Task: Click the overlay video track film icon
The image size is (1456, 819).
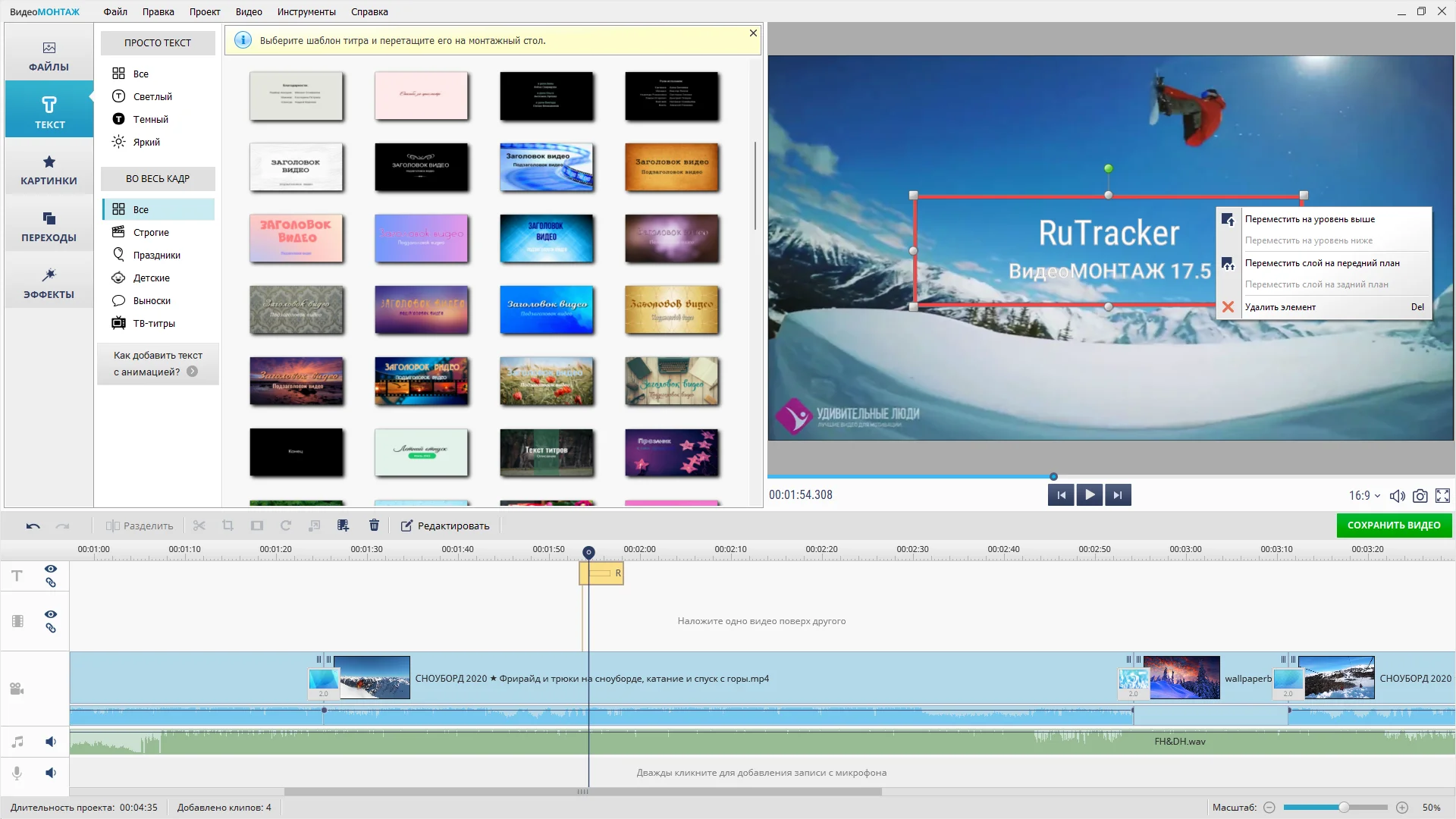Action: tap(17, 621)
